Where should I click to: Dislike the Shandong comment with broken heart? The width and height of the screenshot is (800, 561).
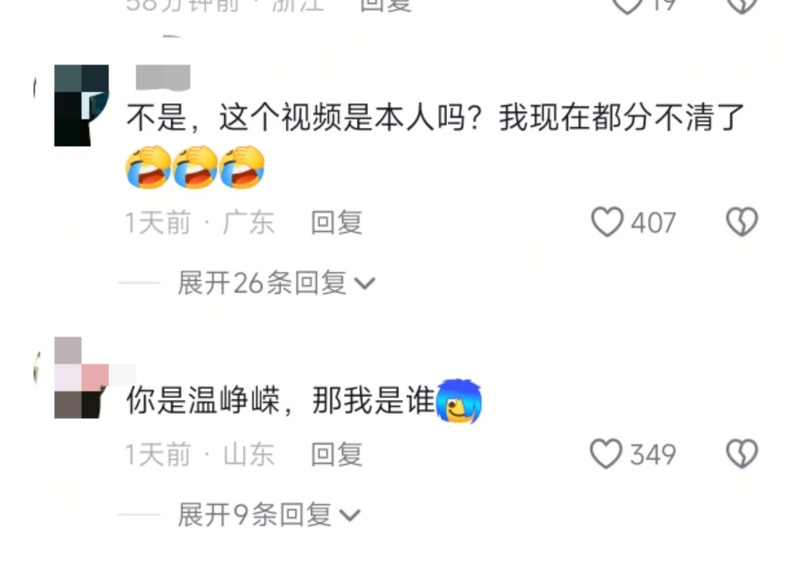pyautogui.click(x=742, y=453)
